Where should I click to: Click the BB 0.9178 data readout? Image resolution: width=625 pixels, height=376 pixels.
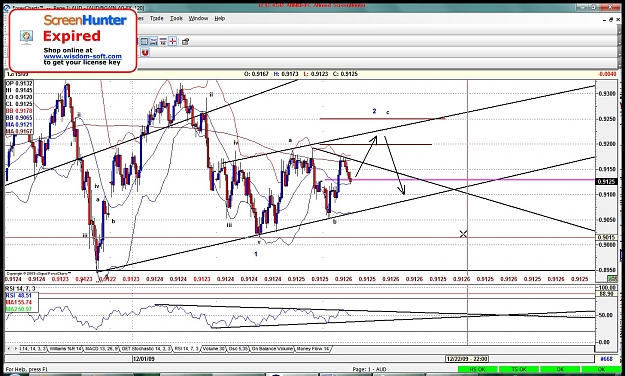[x=19, y=111]
